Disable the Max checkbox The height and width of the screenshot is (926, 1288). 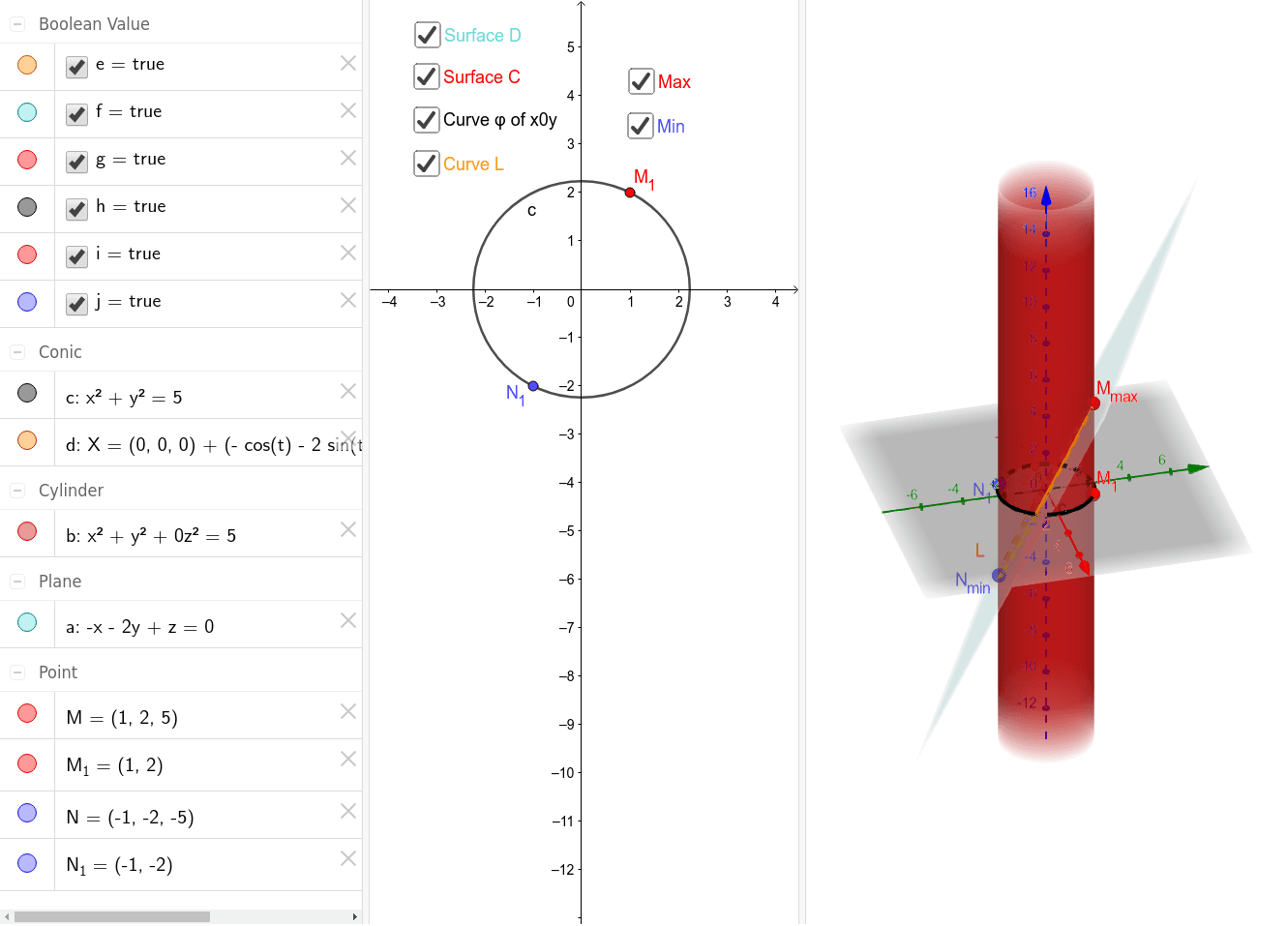(641, 81)
